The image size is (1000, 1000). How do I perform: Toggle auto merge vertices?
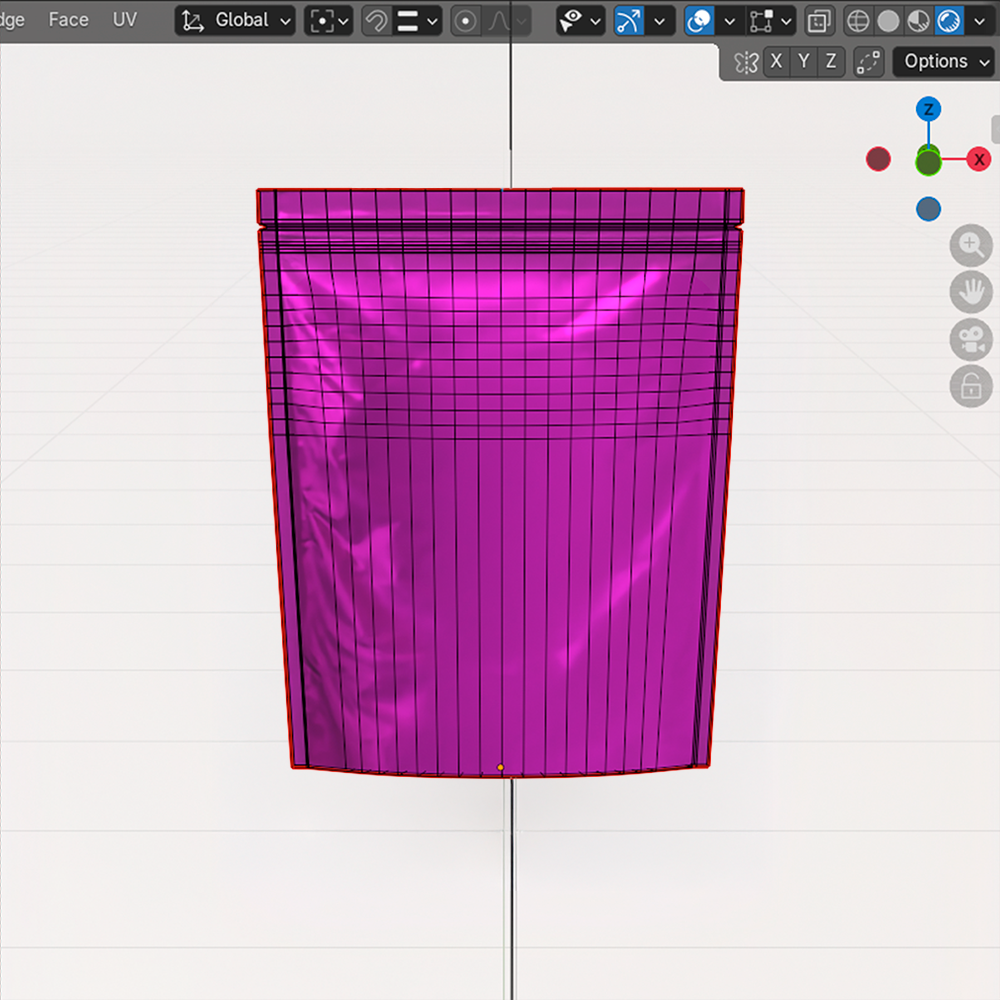(x=869, y=62)
